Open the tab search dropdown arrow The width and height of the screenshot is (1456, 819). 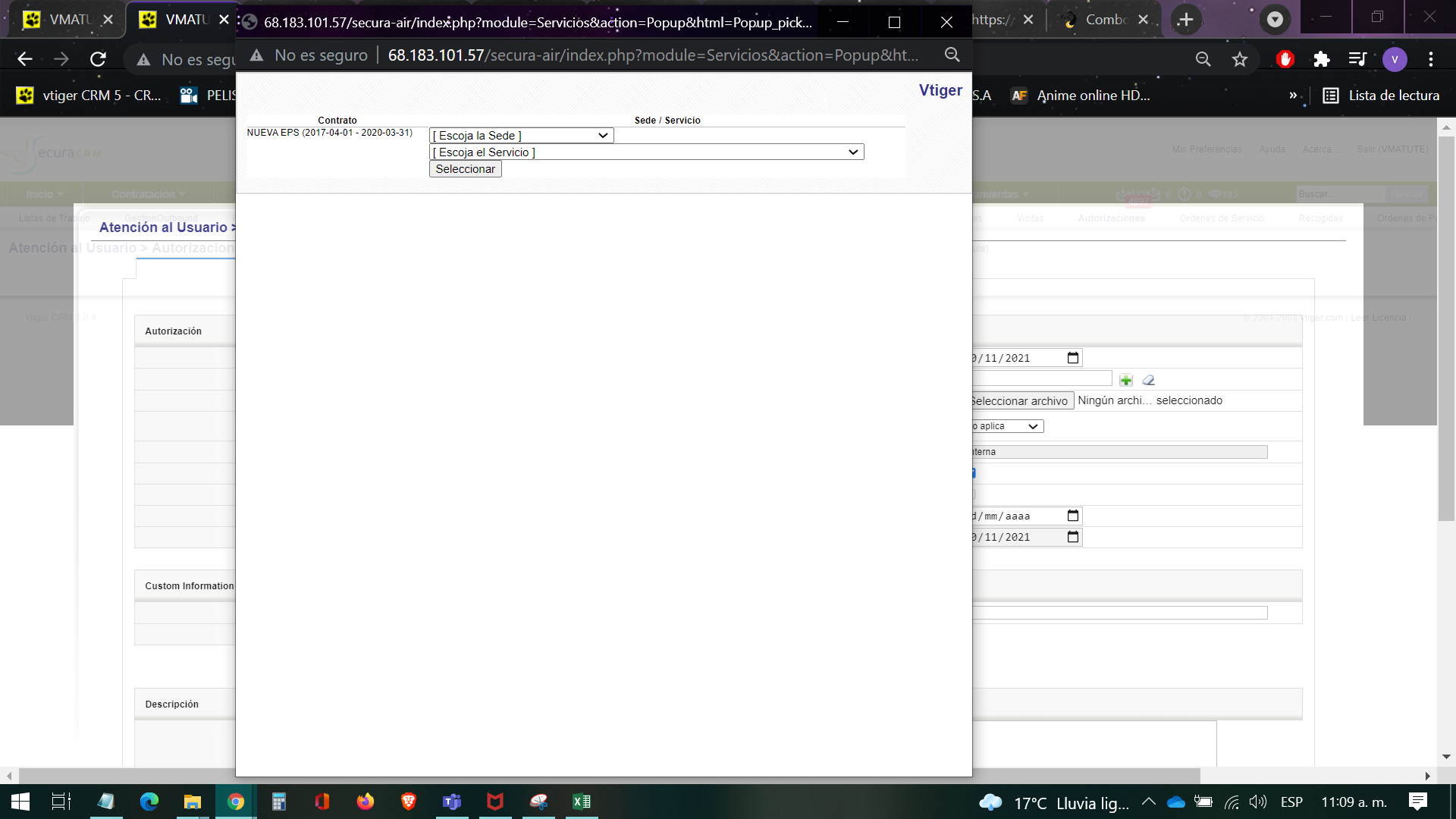1275,20
